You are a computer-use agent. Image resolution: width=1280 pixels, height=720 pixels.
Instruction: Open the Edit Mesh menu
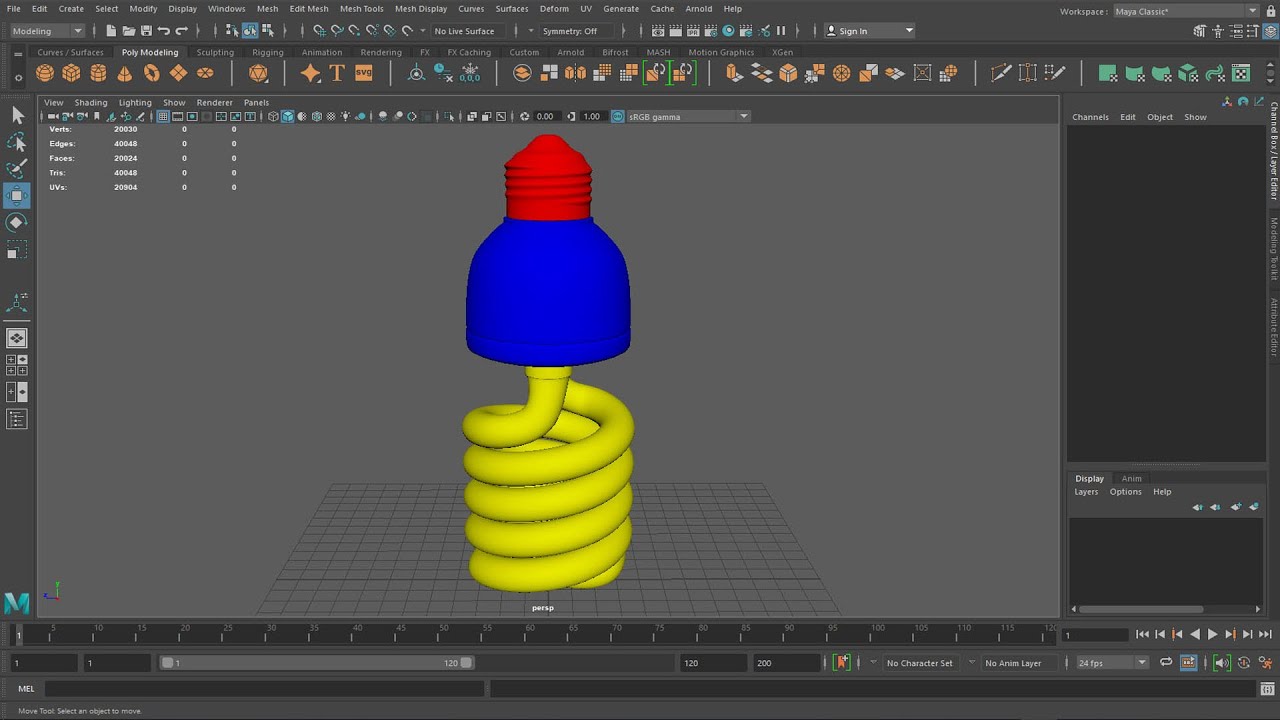point(309,9)
